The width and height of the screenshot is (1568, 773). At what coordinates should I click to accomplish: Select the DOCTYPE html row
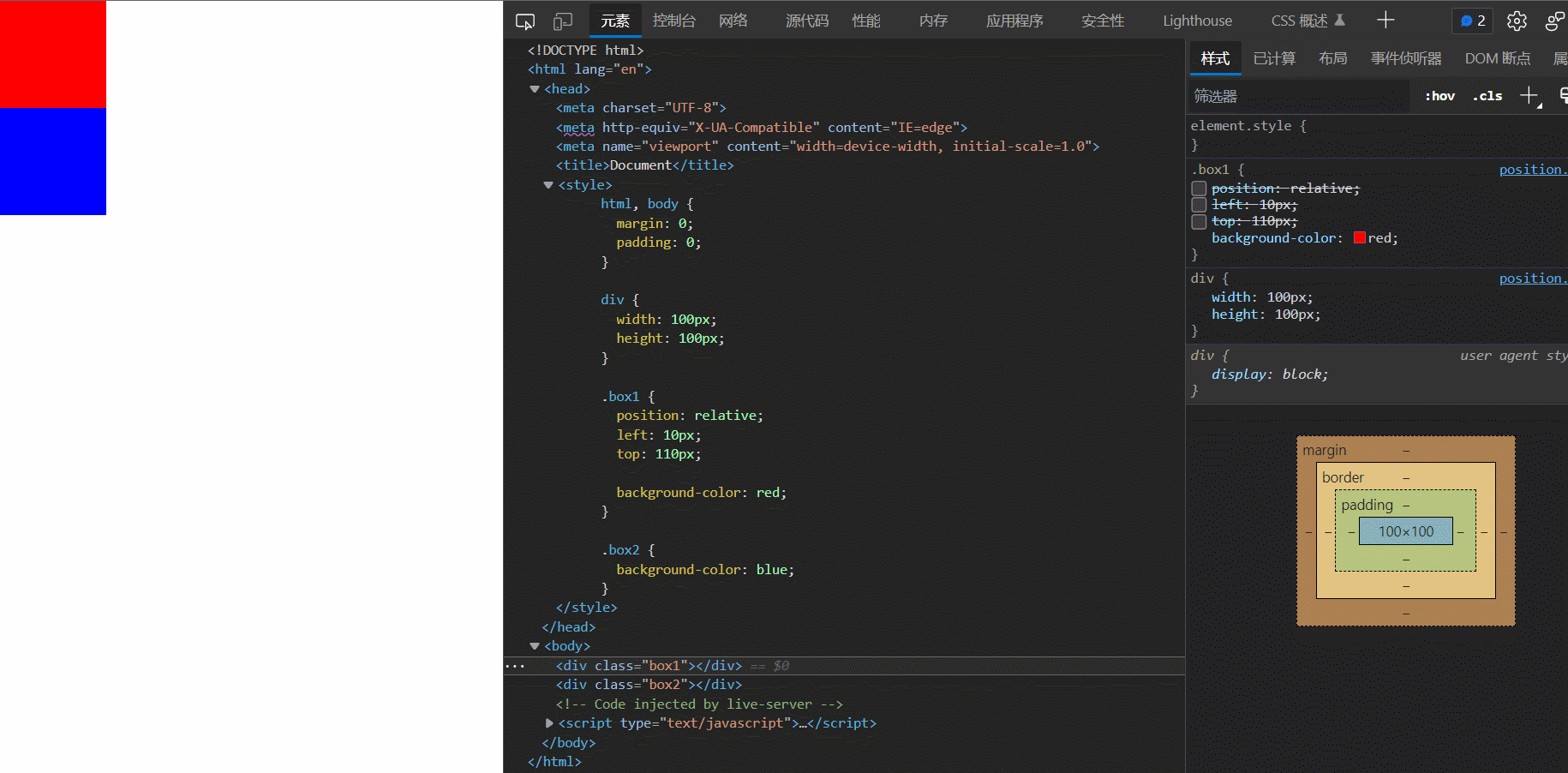point(585,51)
